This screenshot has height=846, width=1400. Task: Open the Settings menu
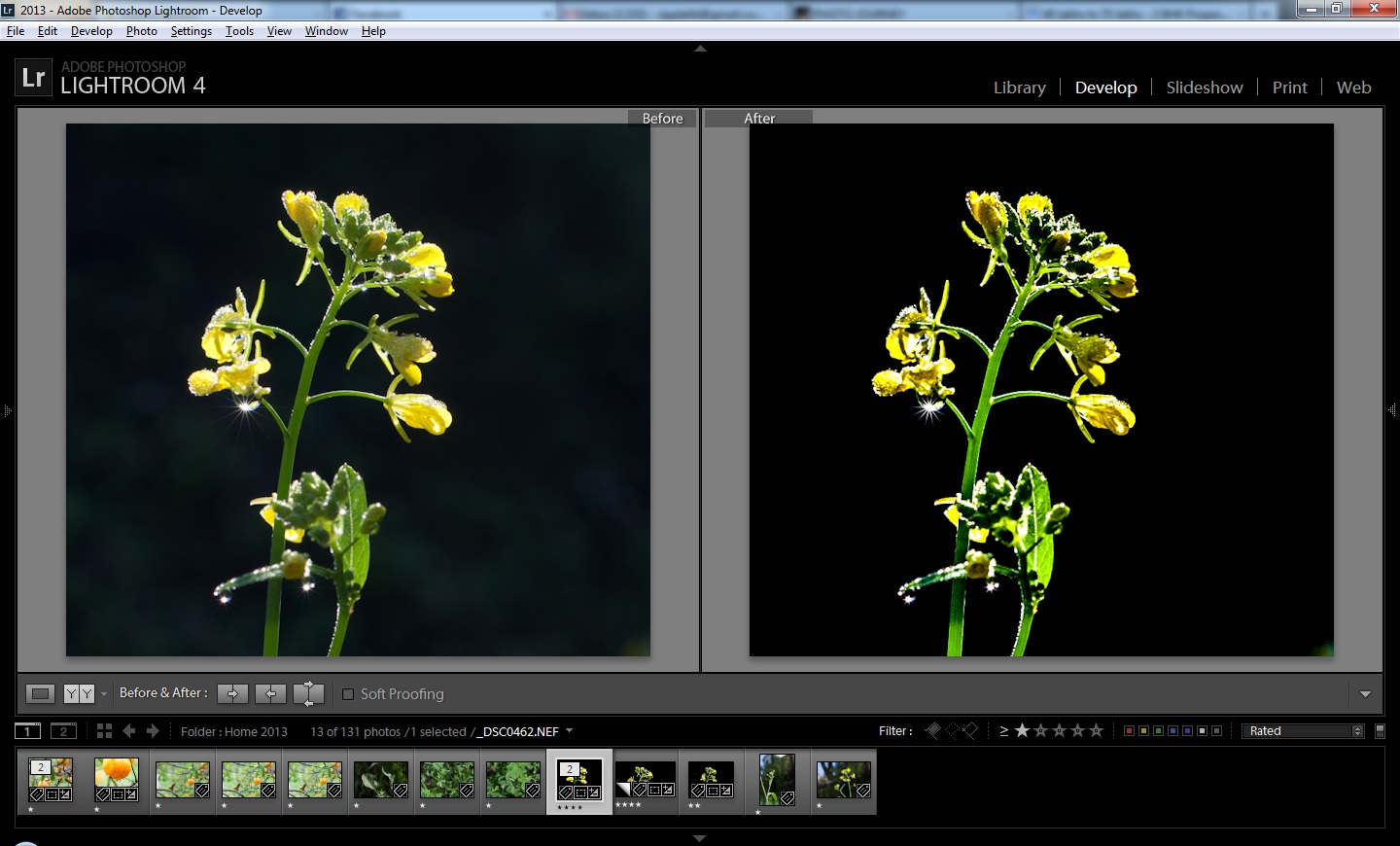pos(191,30)
